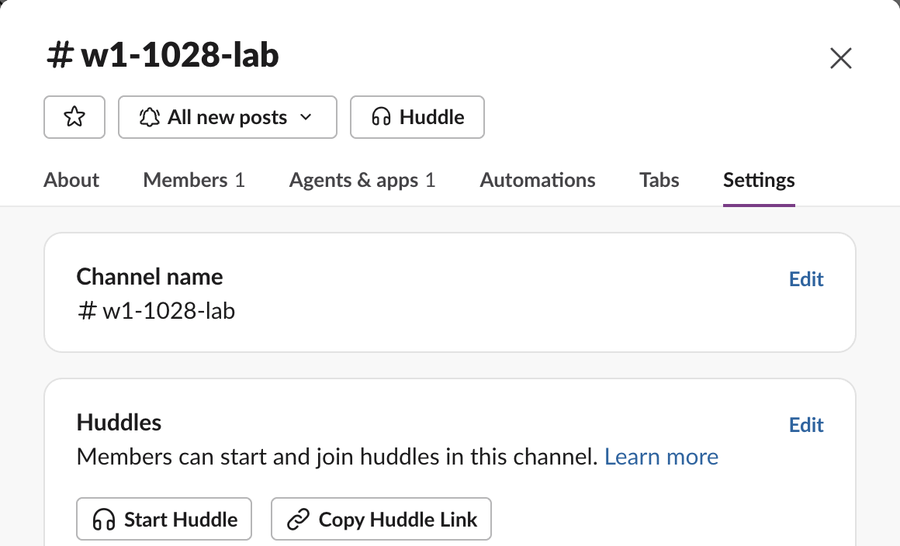Click the '# w1-1028-lab' channel name value
The width and height of the screenshot is (900, 546).
(156, 311)
